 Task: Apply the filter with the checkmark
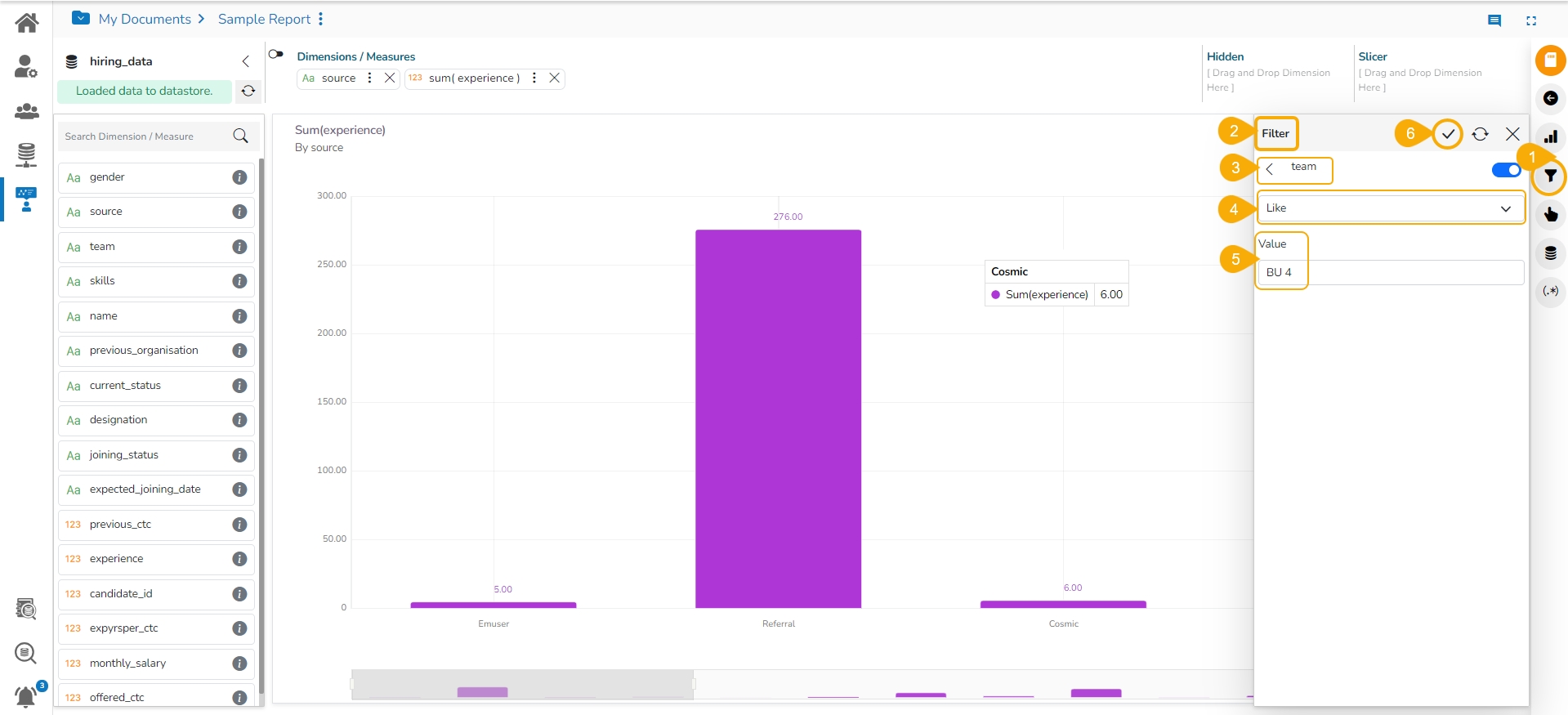(1448, 134)
